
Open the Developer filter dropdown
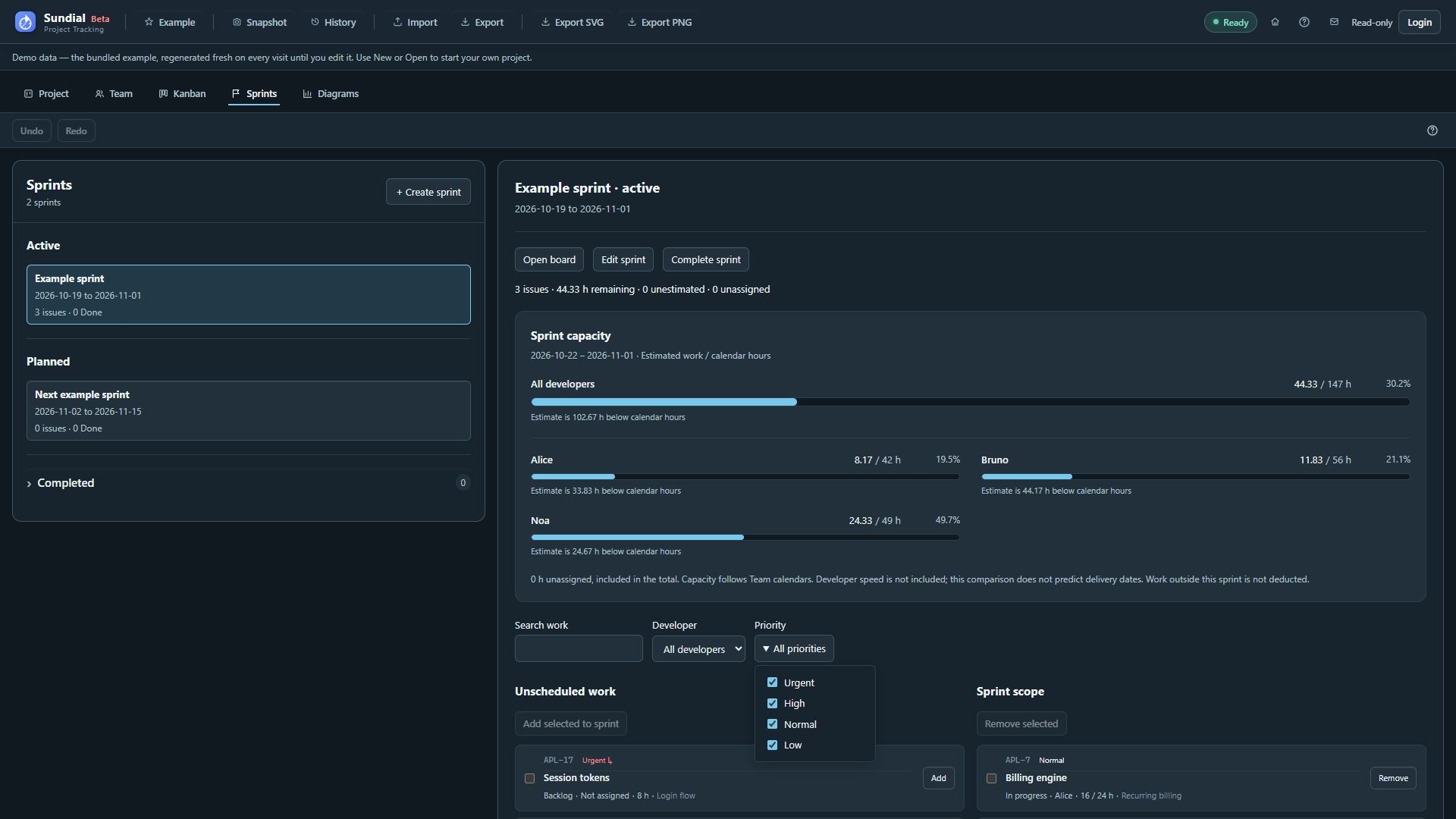point(698,649)
